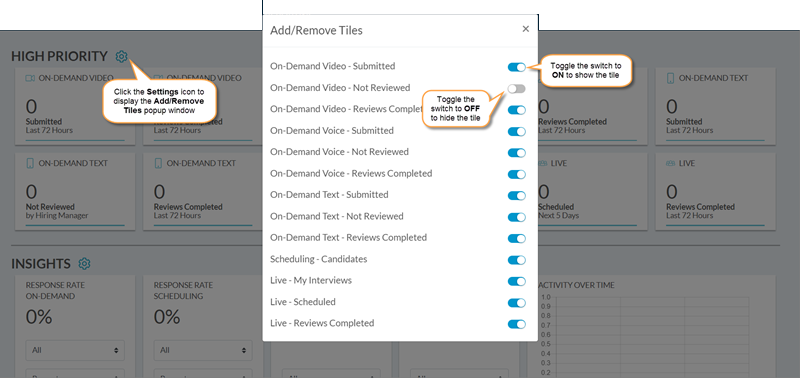Open On-Demand Text Reviews Completed tile
This screenshot has height=378, width=800.
(203, 191)
